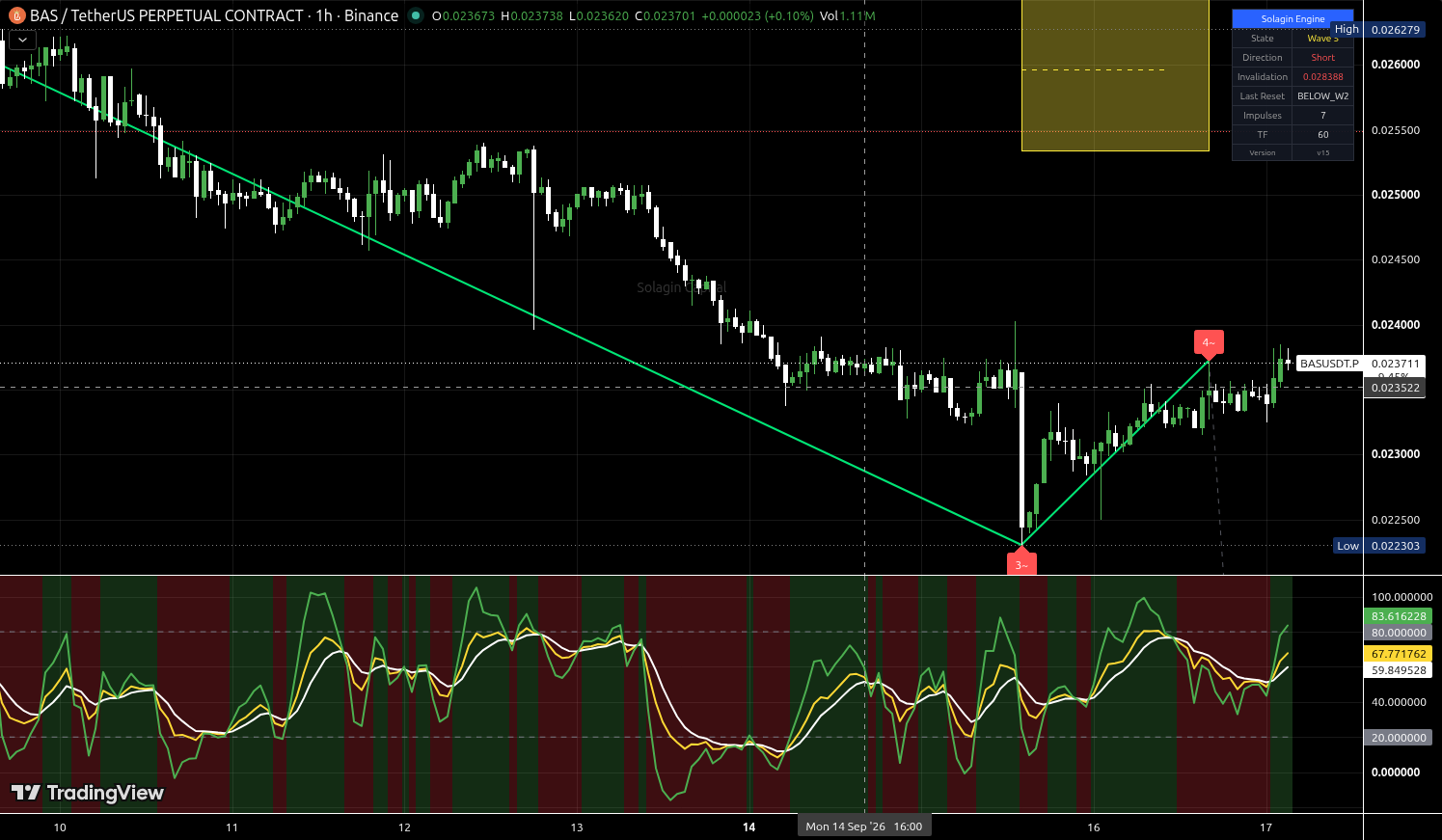Image resolution: width=1442 pixels, height=840 pixels.
Task: Click the green 83.616228 oscillator value
Action: pos(1399,616)
